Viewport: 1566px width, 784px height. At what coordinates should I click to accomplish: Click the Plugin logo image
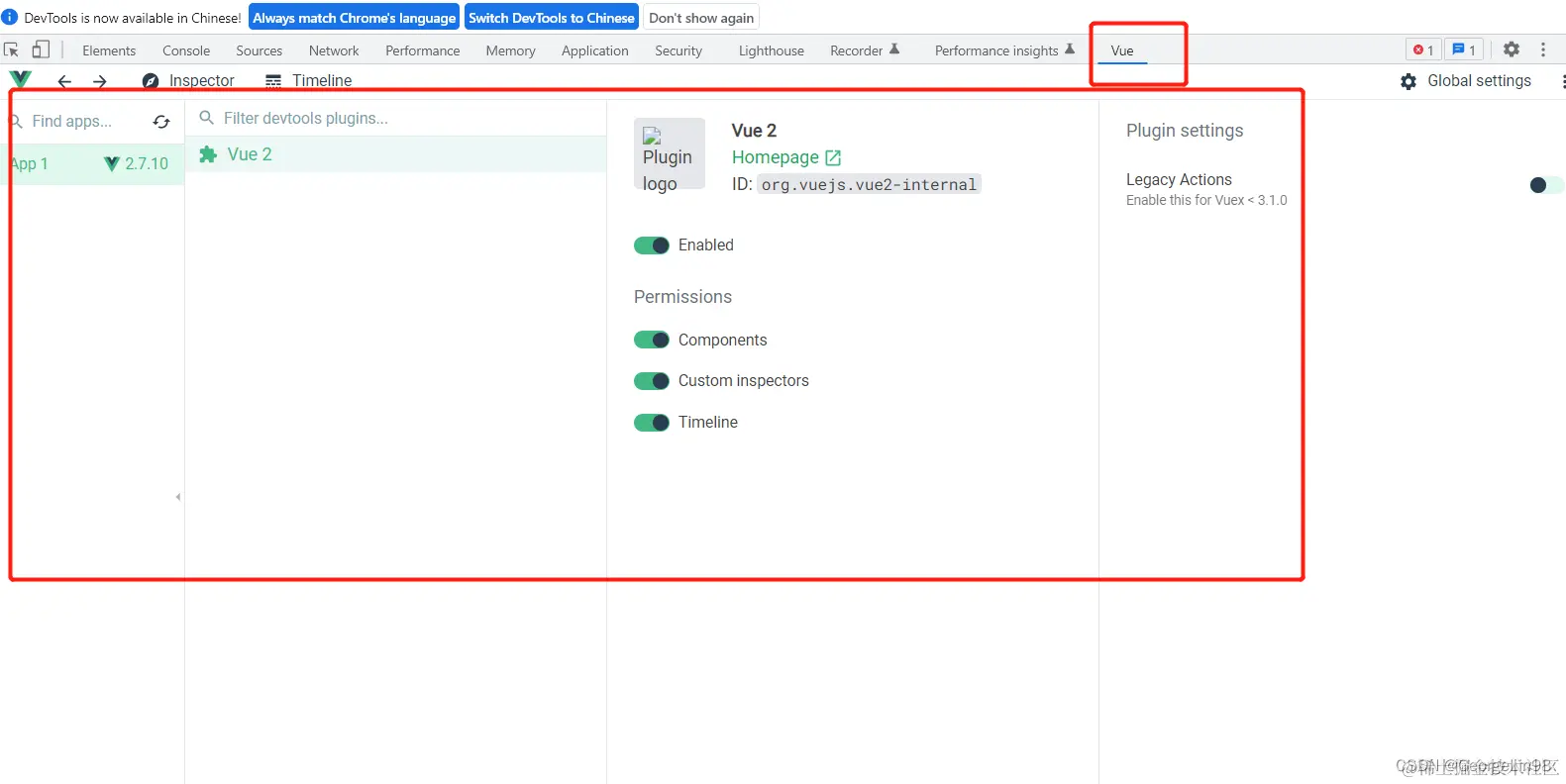(x=669, y=154)
